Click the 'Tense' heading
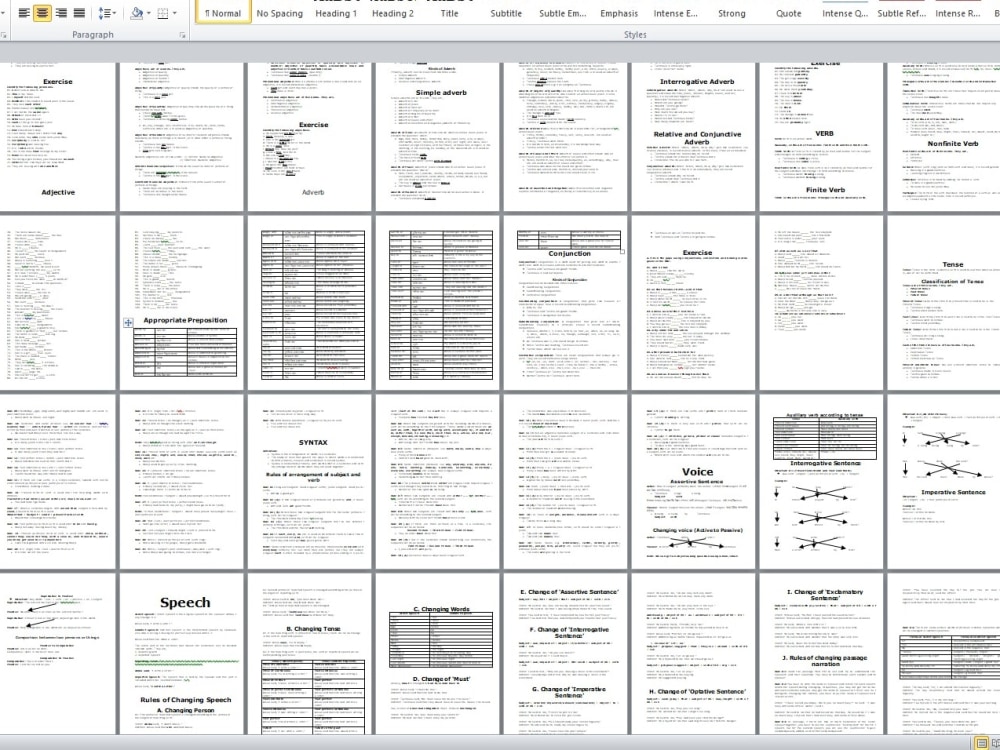Viewport: 1000px width, 750px height. click(952, 264)
